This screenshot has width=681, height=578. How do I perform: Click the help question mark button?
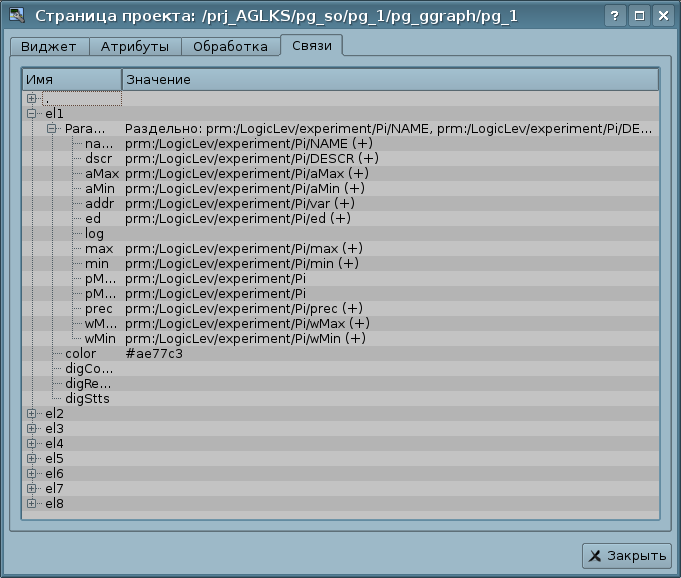pyautogui.click(x=615, y=16)
